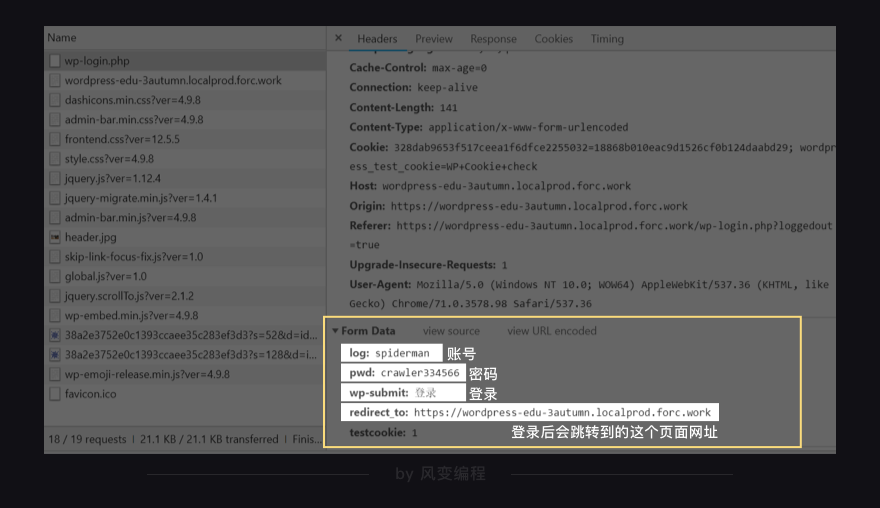Click the avatar icon of s=52 request
The image size is (880, 508).
[54, 335]
